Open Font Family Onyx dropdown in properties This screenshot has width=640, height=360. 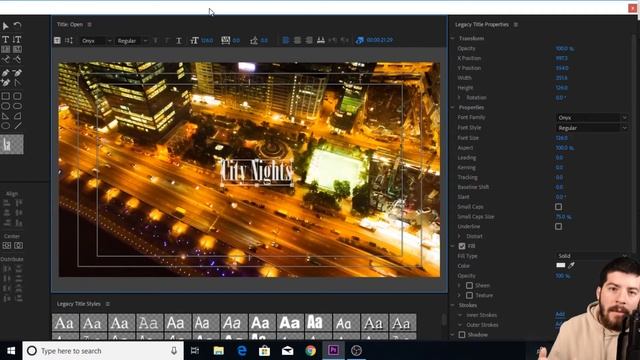592,118
